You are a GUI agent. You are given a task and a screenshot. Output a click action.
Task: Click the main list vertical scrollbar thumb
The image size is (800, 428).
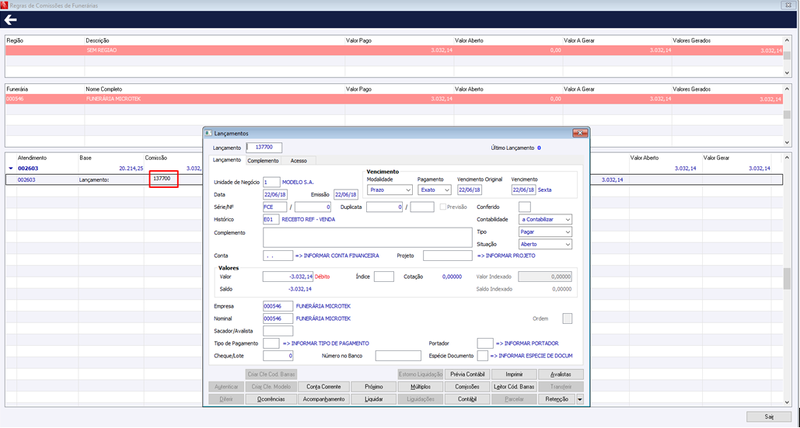tap(787, 278)
